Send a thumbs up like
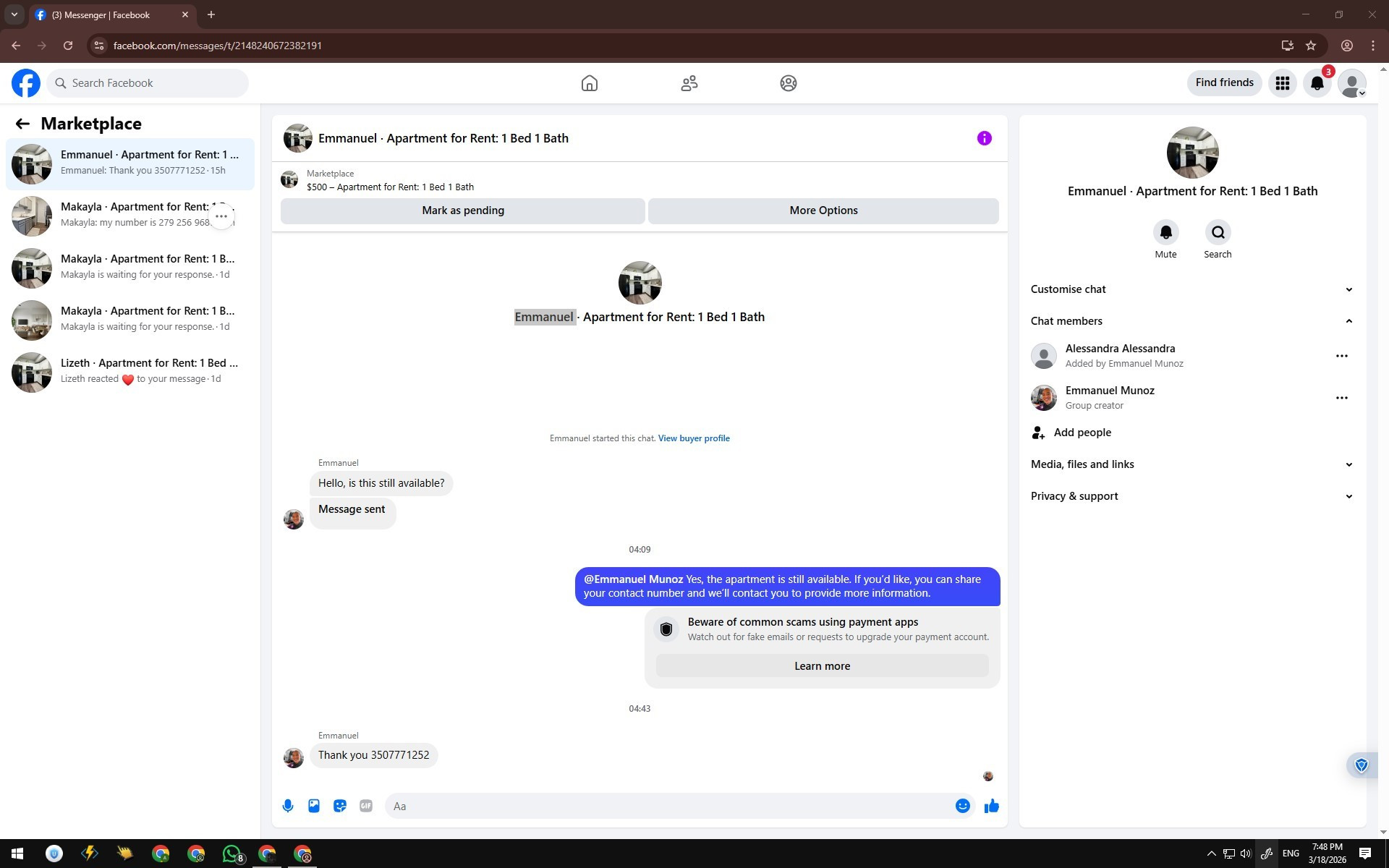This screenshot has height=868, width=1389. click(x=991, y=806)
